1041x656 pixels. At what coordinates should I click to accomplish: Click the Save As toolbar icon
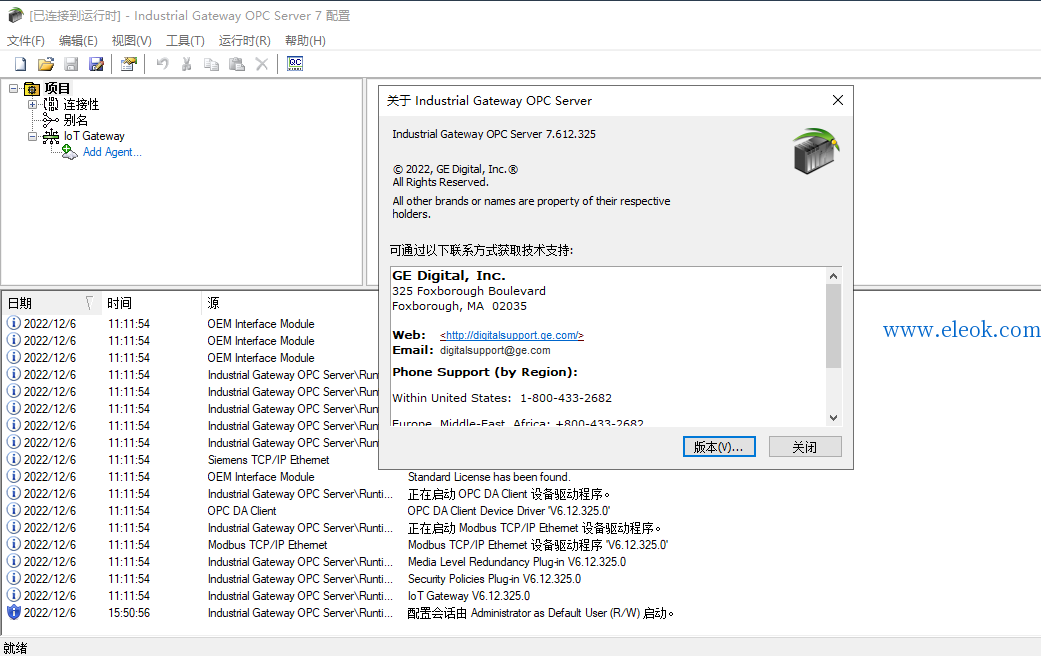pos(96,64)
